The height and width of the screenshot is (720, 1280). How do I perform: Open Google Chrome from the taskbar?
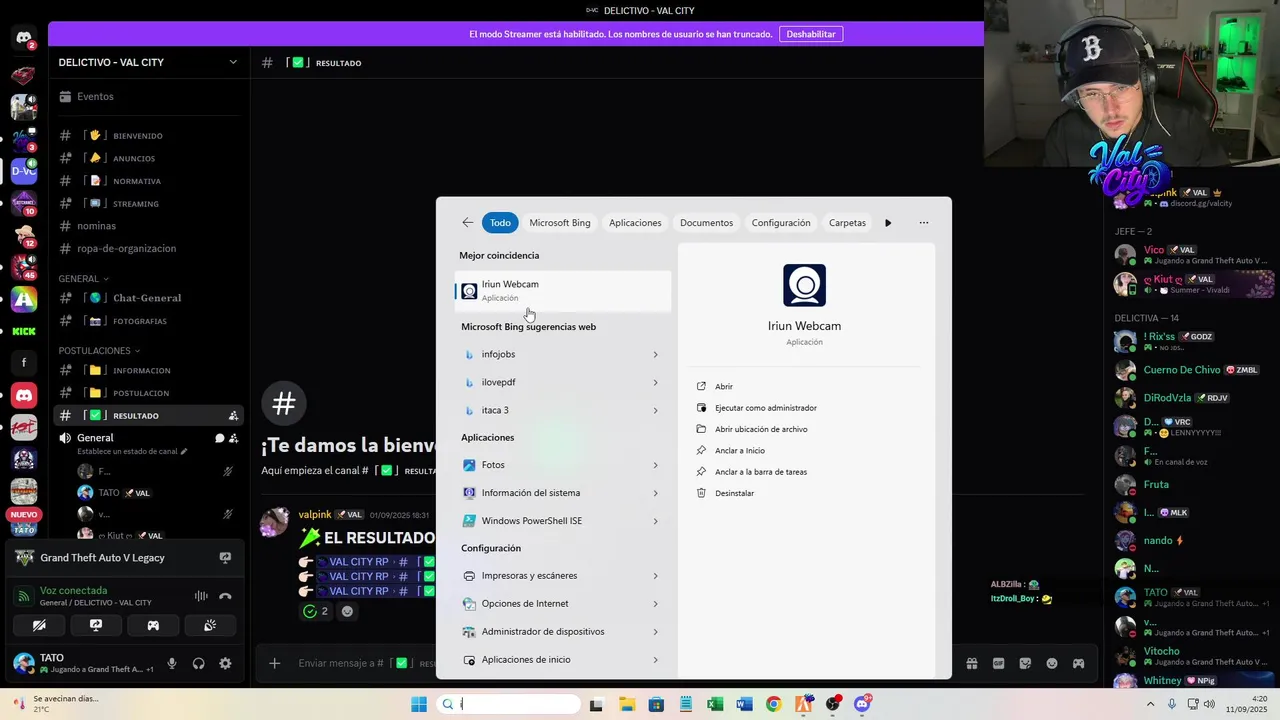coord(774,704)
